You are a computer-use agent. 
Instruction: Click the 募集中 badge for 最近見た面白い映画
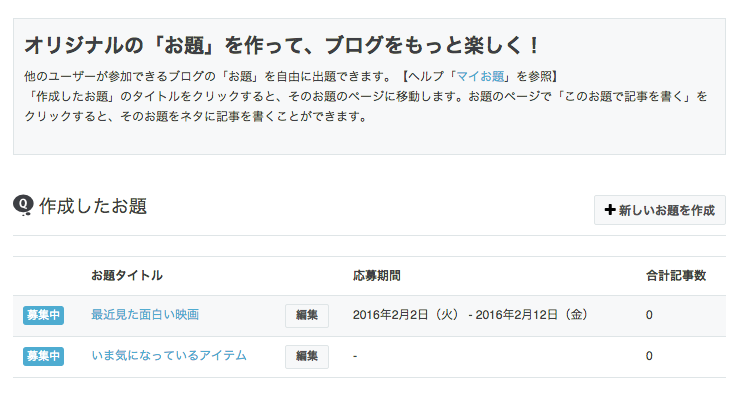click(43, 315)
